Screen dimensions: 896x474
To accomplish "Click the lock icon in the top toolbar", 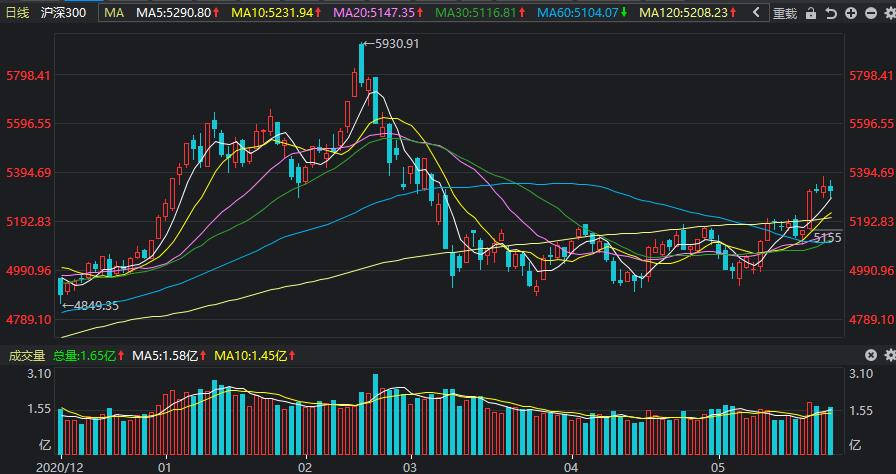I will point(811,13).
